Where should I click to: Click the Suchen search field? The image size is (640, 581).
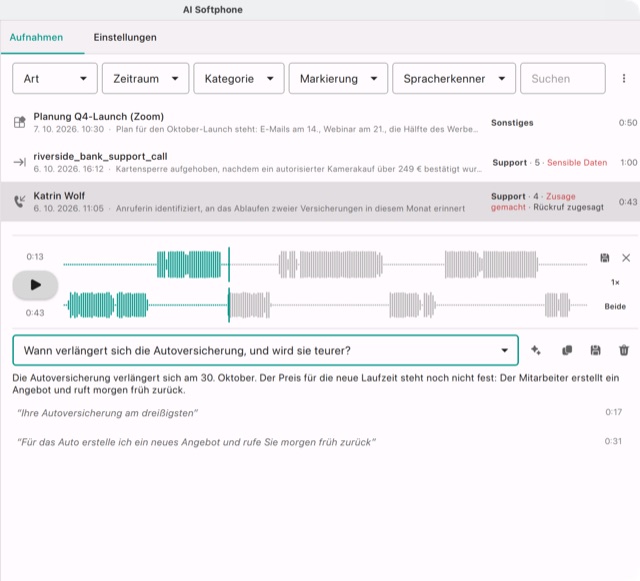coord(562,78)
